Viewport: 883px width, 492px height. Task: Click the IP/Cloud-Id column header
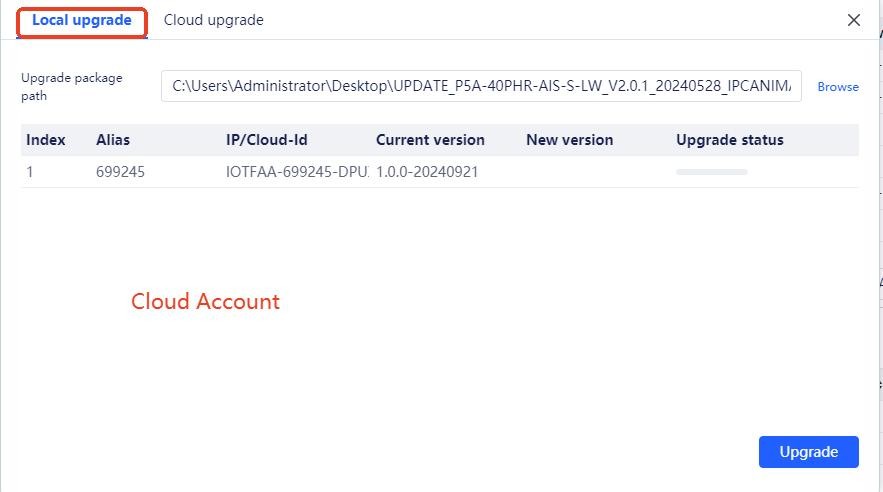click(266, 140)
